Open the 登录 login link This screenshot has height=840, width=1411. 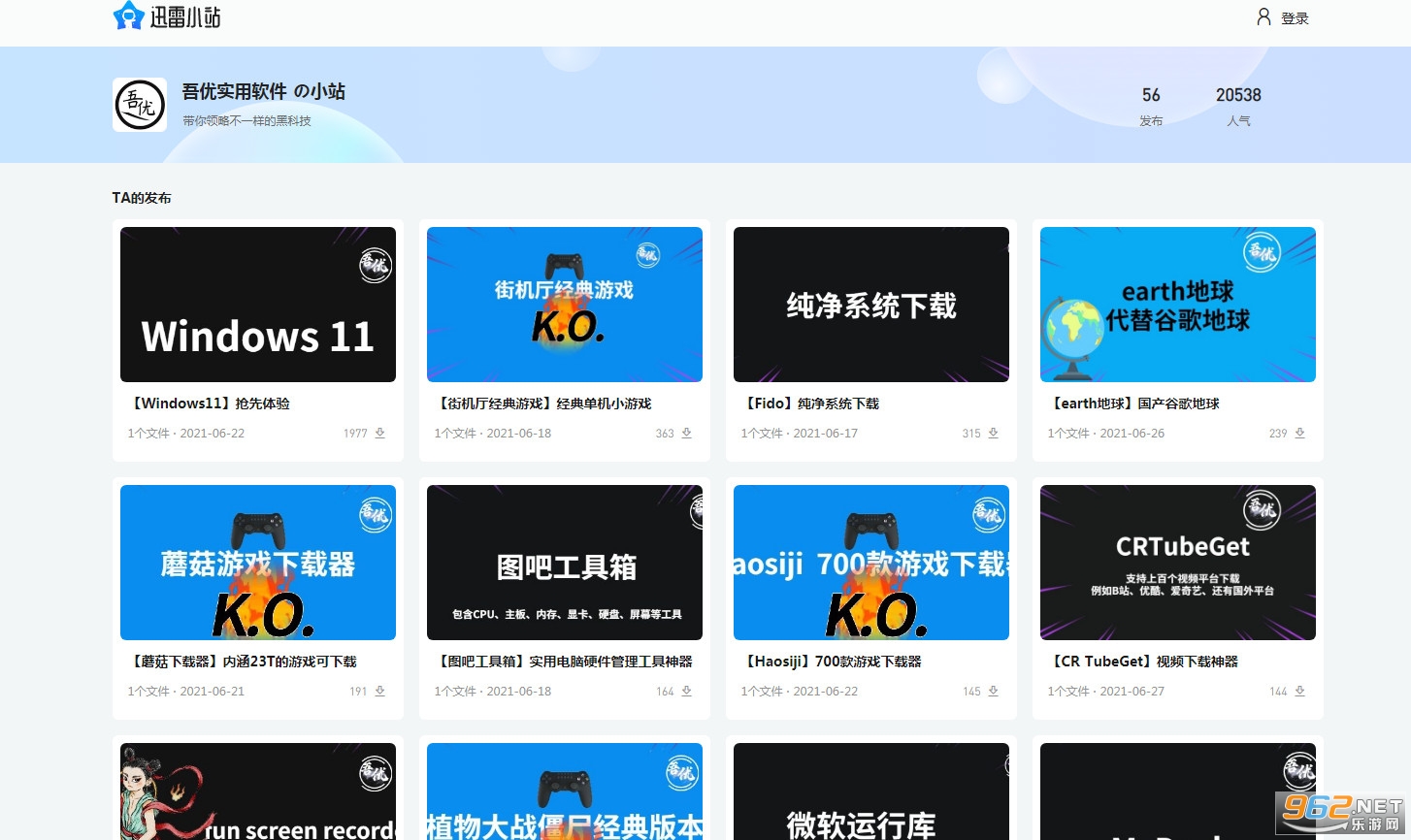[1295, 18]
